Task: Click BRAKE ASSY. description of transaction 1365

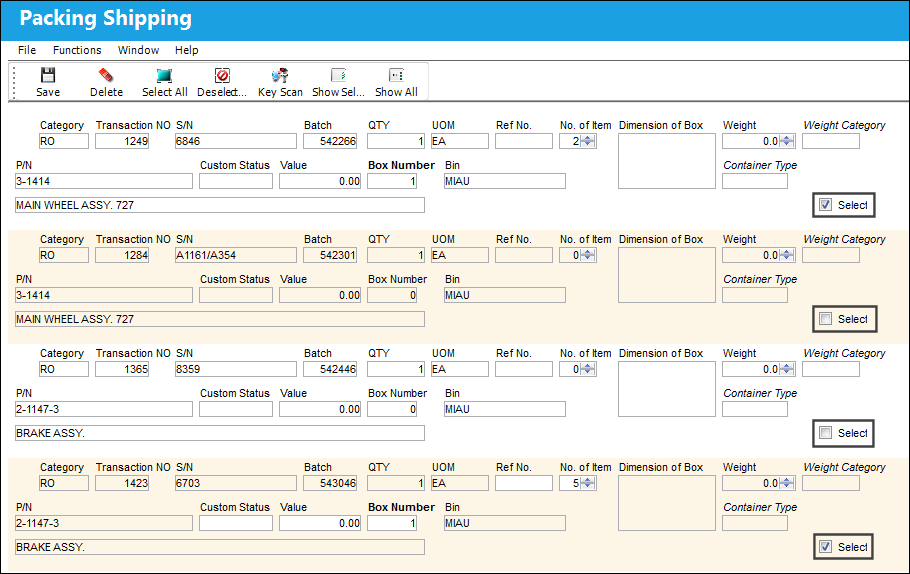Action: coord(220,433)
